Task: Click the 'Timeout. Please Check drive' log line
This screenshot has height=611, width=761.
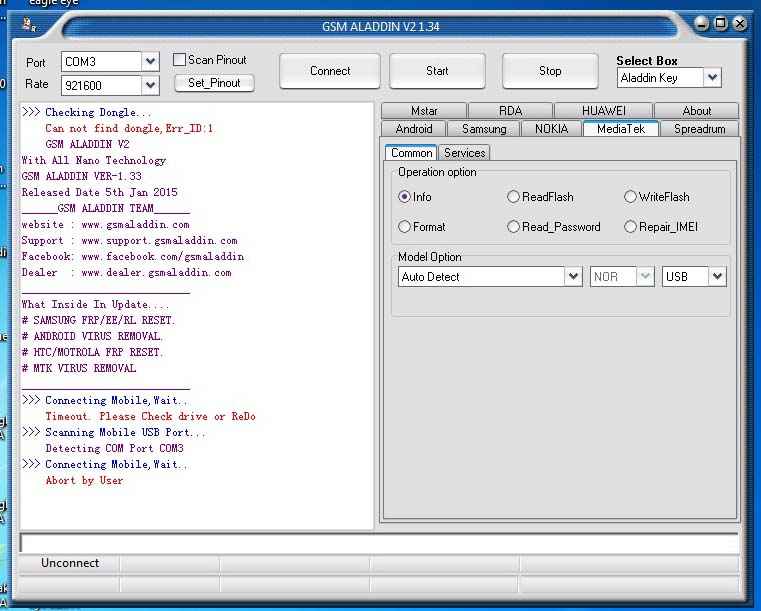Action: tap(150, 416)
